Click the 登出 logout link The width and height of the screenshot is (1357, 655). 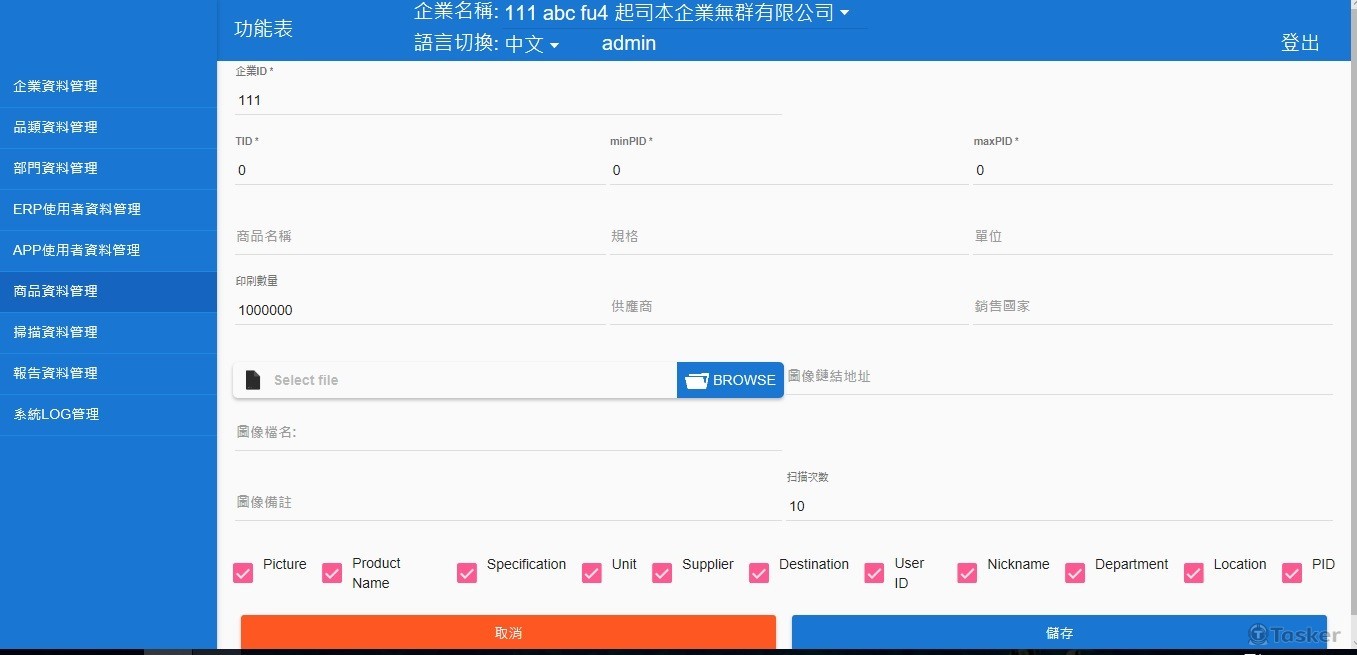point(1300,43)
